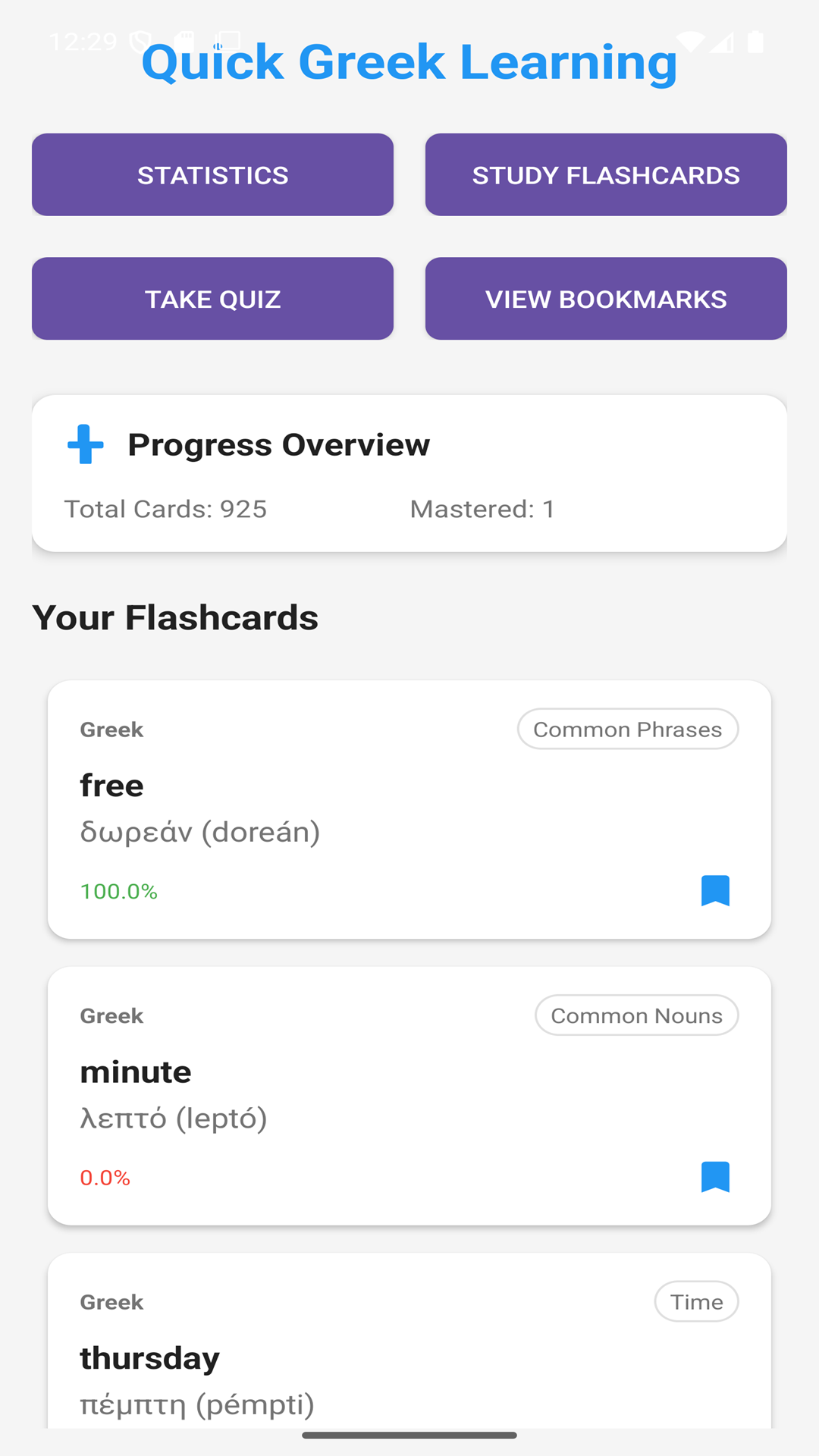Tap the Total Cards: 925 counter
819x1456 pixels.
165,509
